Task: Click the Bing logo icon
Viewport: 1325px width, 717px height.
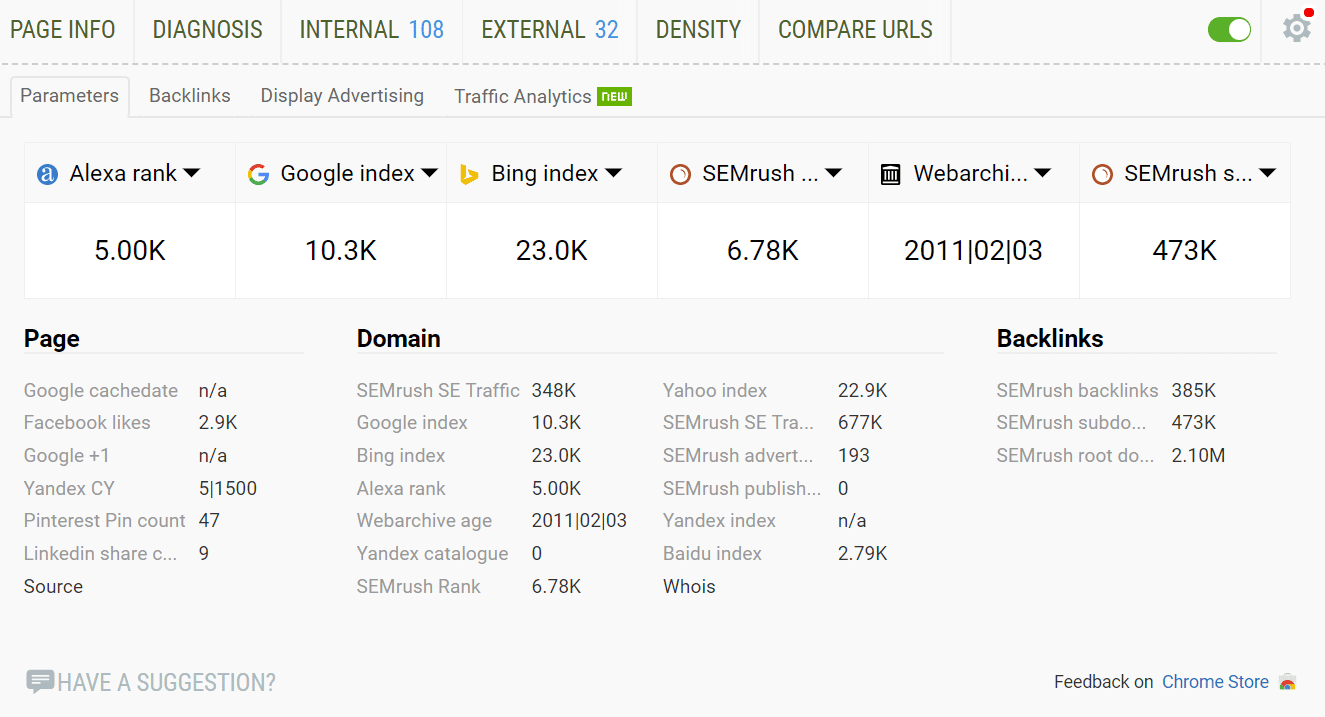Action: pyautogui.click(x=470, y=172)
